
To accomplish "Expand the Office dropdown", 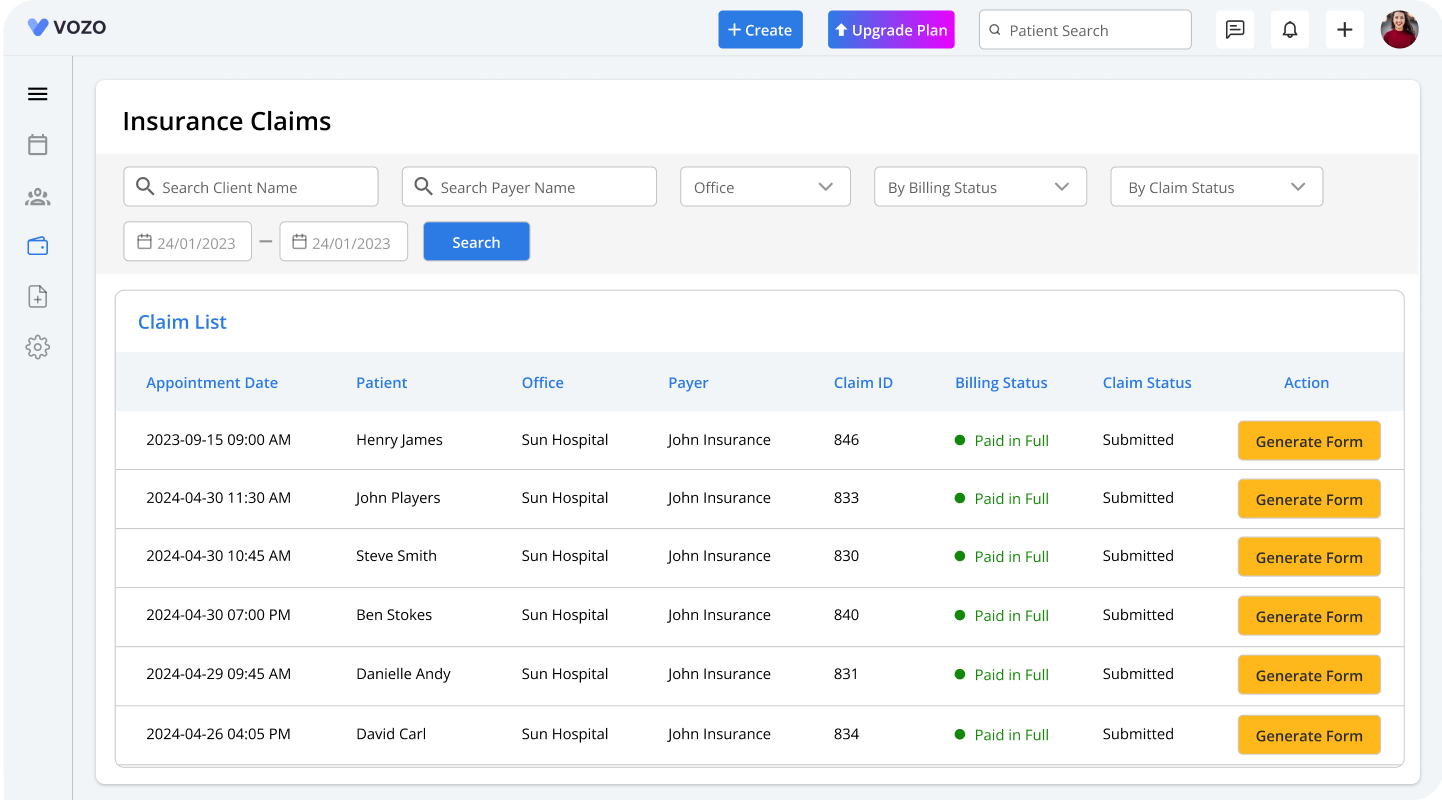I will coord(765,187).
